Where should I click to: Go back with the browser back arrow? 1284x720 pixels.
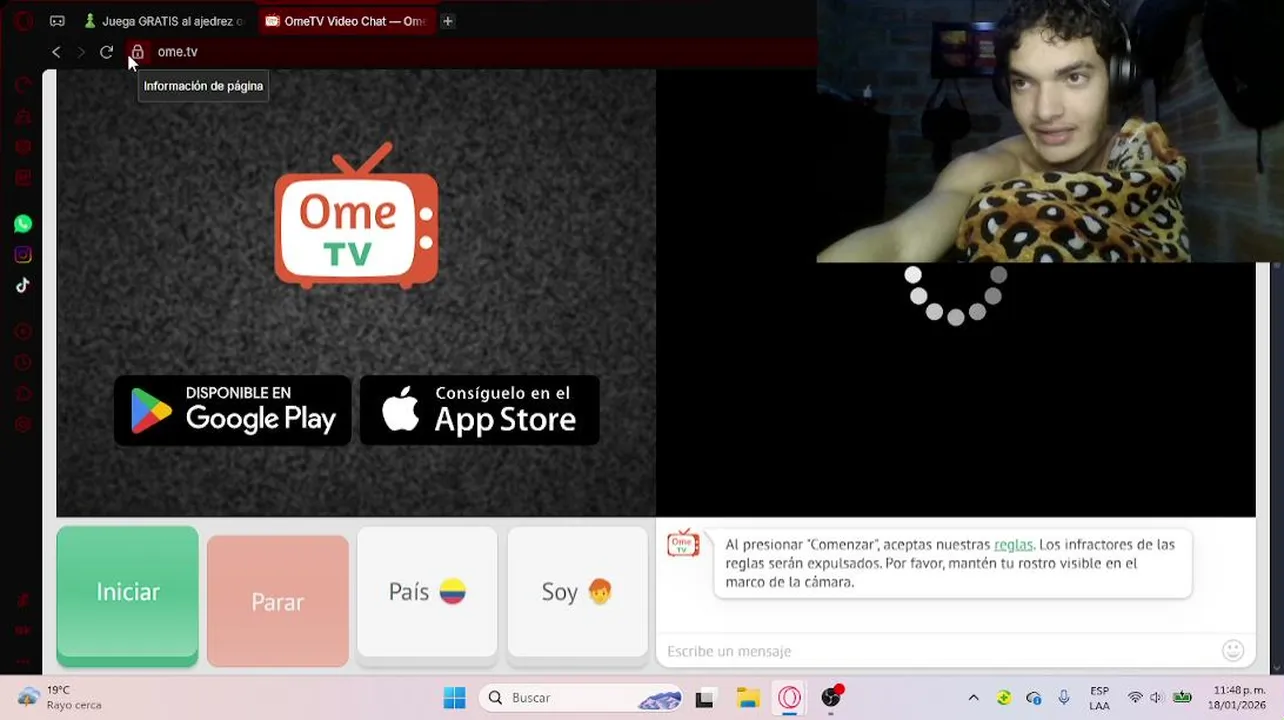coord(56,52)
